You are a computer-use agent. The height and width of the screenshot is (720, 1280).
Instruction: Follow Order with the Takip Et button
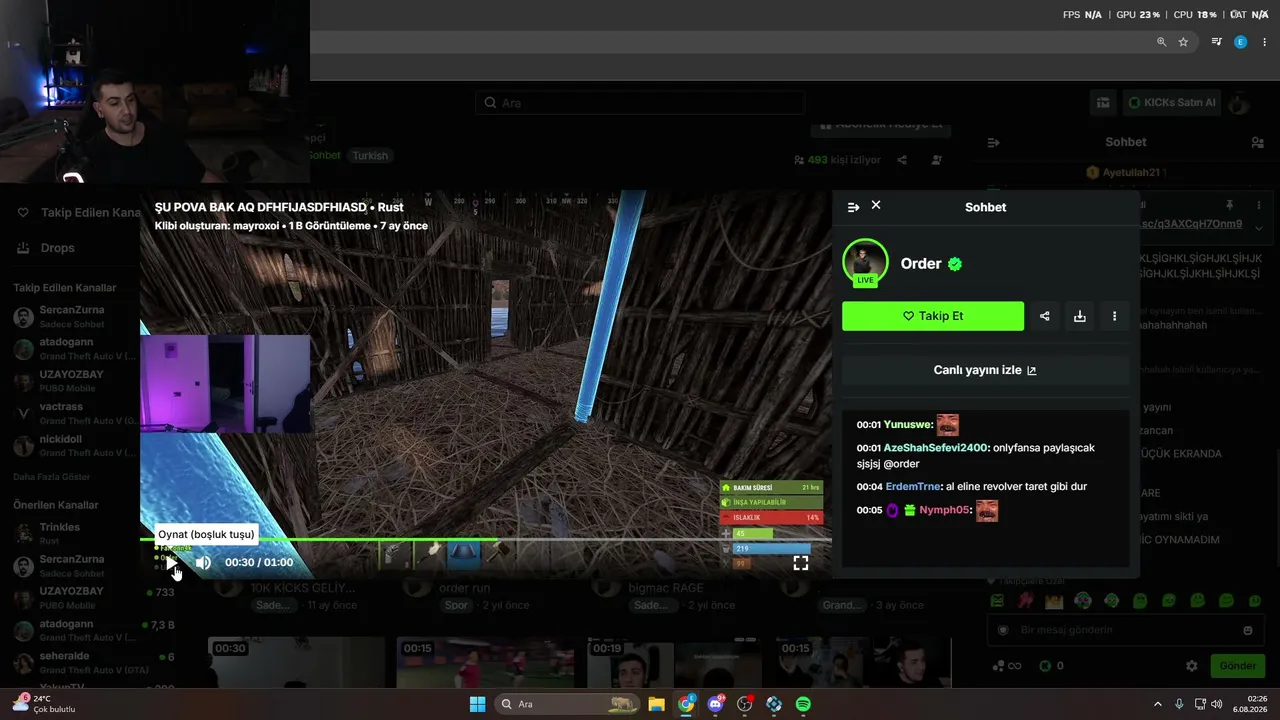pos(933,316)
